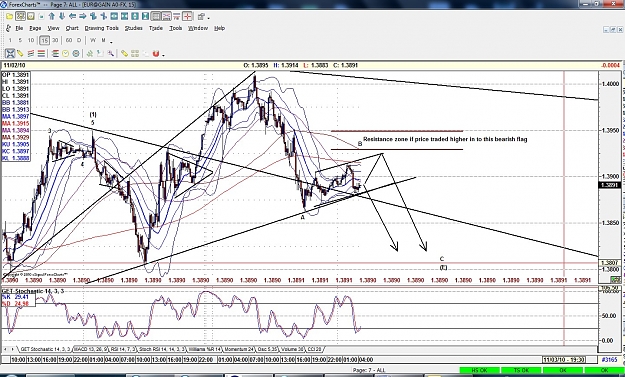The width and height of the screenshot is (625, 377).
Task: Click the red magnet snap icon
Action: click(x=155, y=53)
